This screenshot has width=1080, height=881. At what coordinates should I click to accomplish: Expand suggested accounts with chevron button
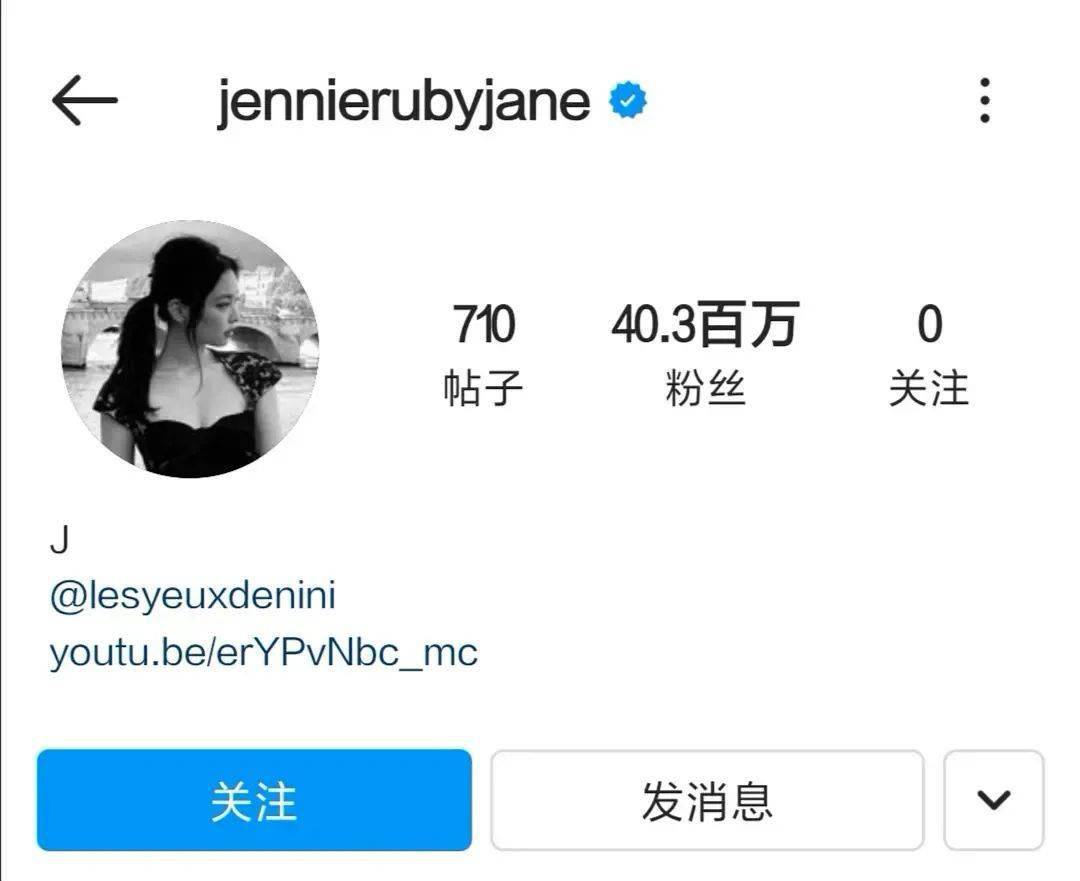click(994, 800)
